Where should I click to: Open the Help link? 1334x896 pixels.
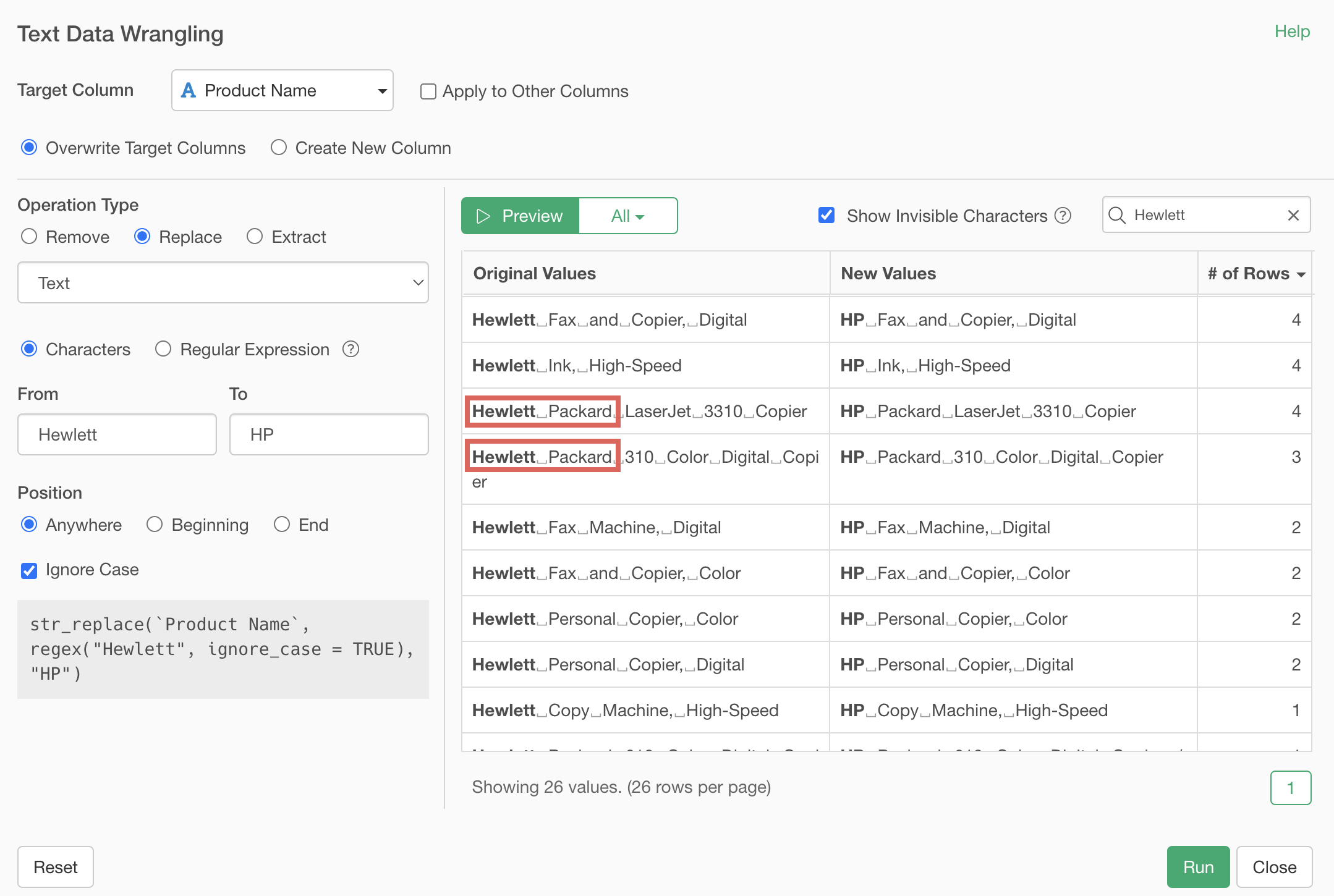point(1292,32)
